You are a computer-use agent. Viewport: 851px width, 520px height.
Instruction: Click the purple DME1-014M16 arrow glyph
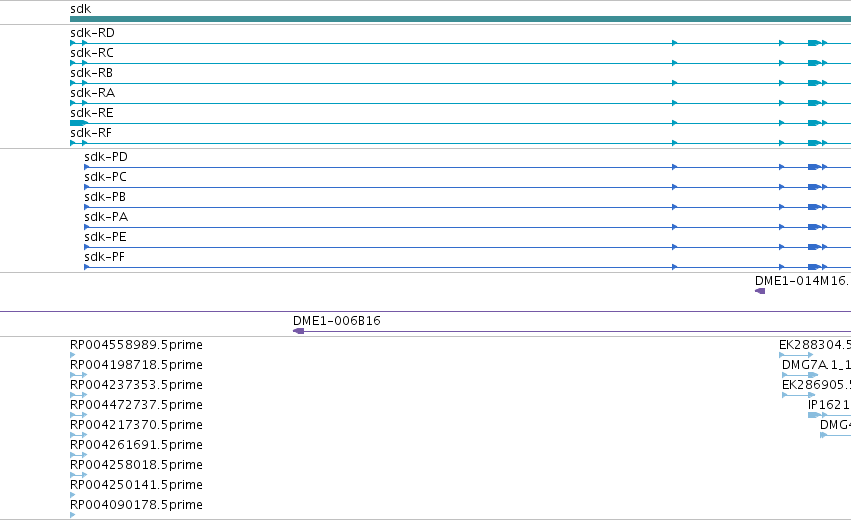[x=760, y=291]
